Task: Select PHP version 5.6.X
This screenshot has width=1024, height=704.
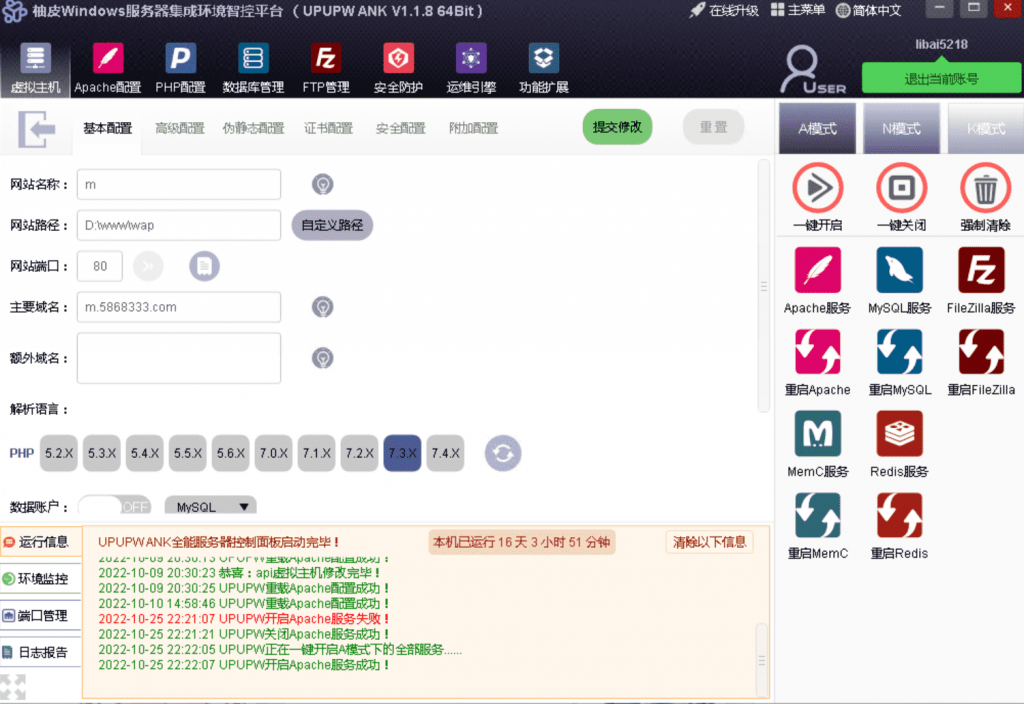Action: pos(230,453)
